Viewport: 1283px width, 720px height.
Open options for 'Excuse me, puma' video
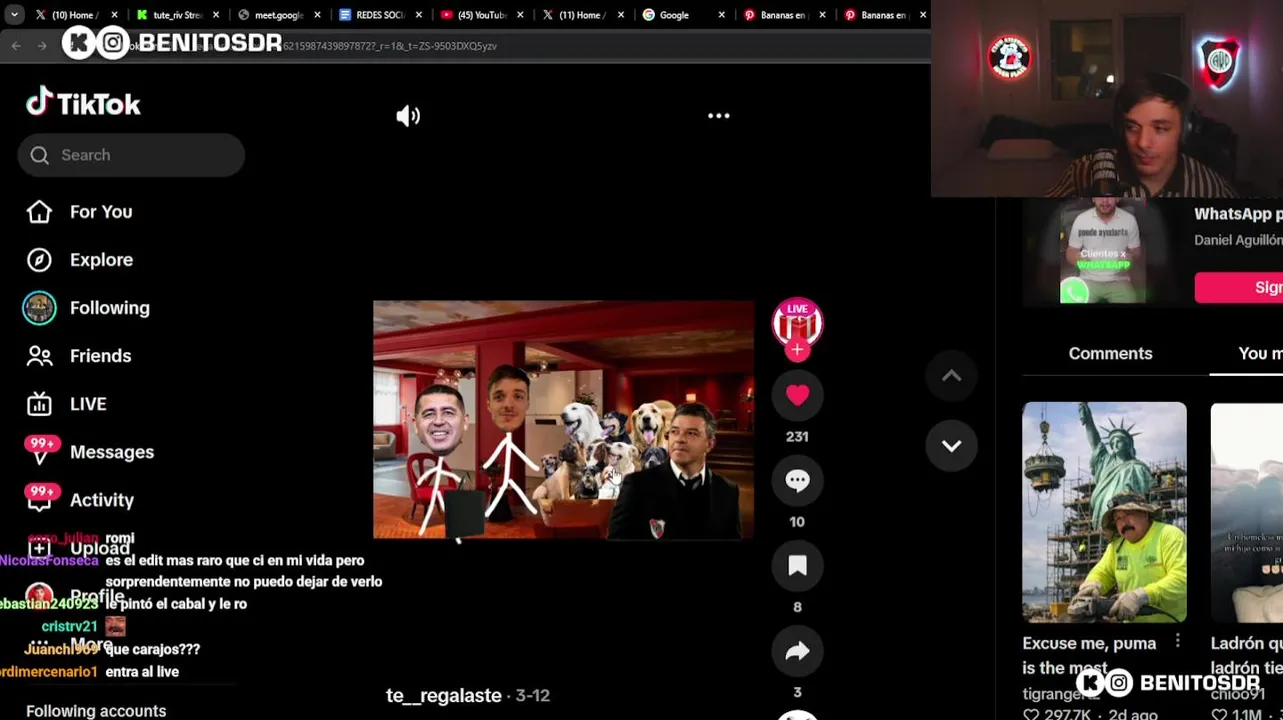1177,641
